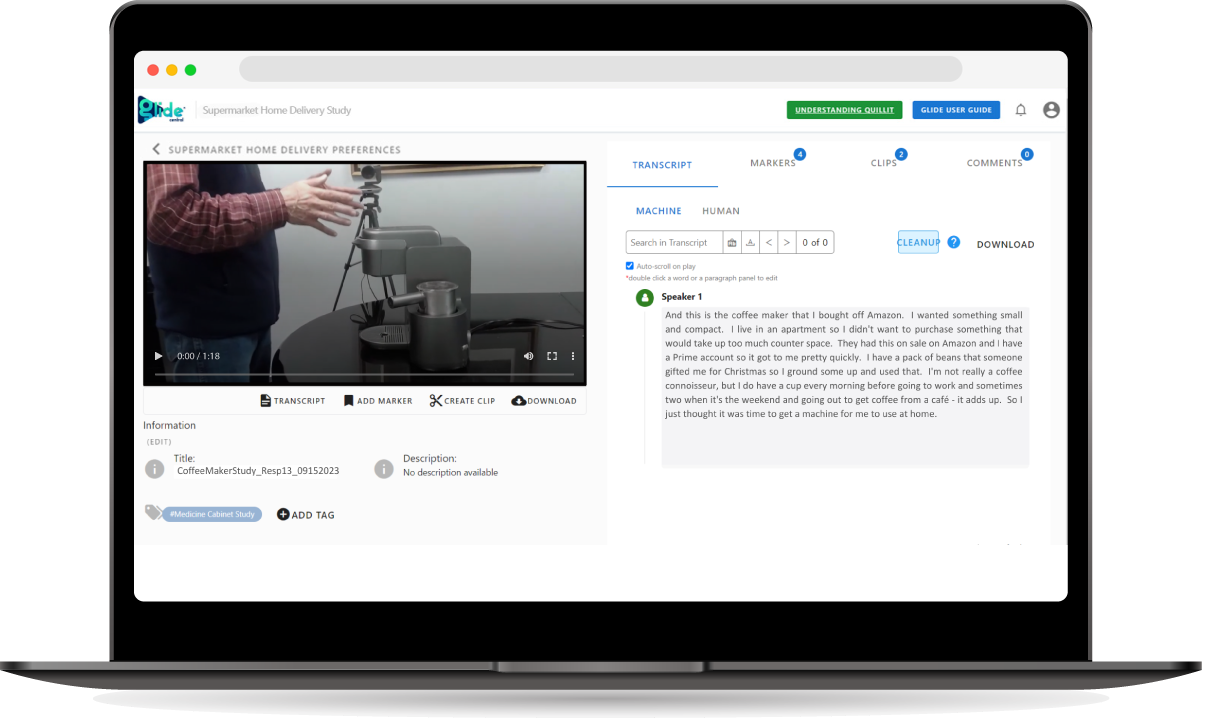Viewport: 1212px width, 720px height.
Task: Toggle the Auto-scroll on play checkbox
Action: pos(630,266)
